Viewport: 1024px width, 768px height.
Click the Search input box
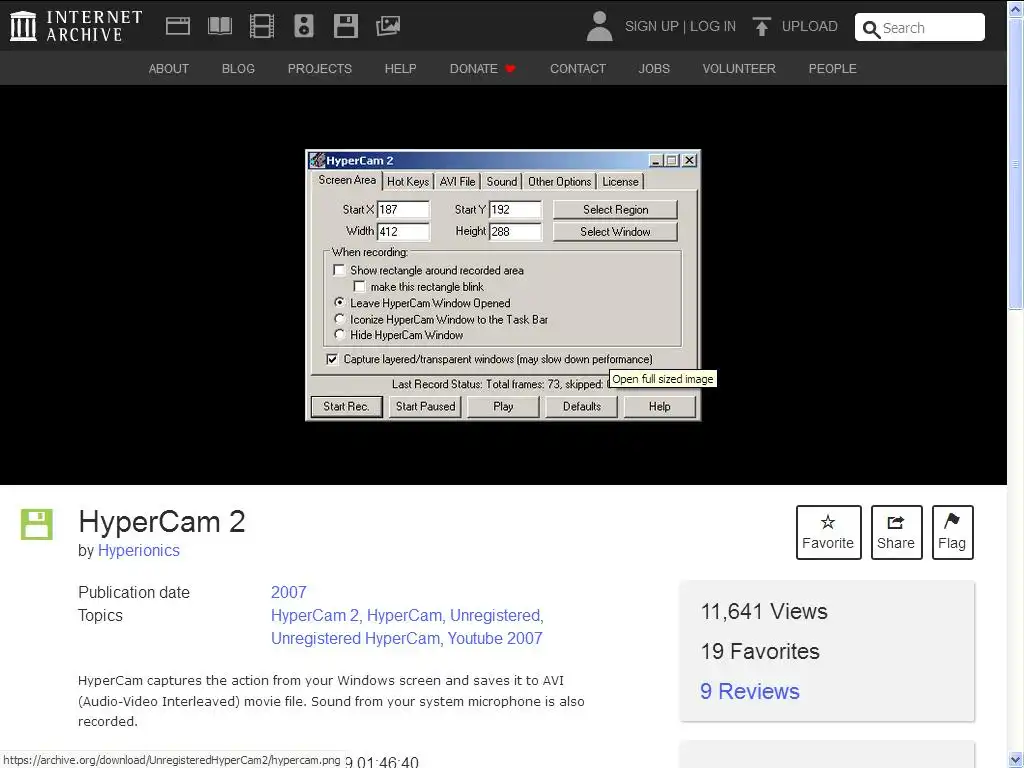pyautogui.click(x=920, y=27)
